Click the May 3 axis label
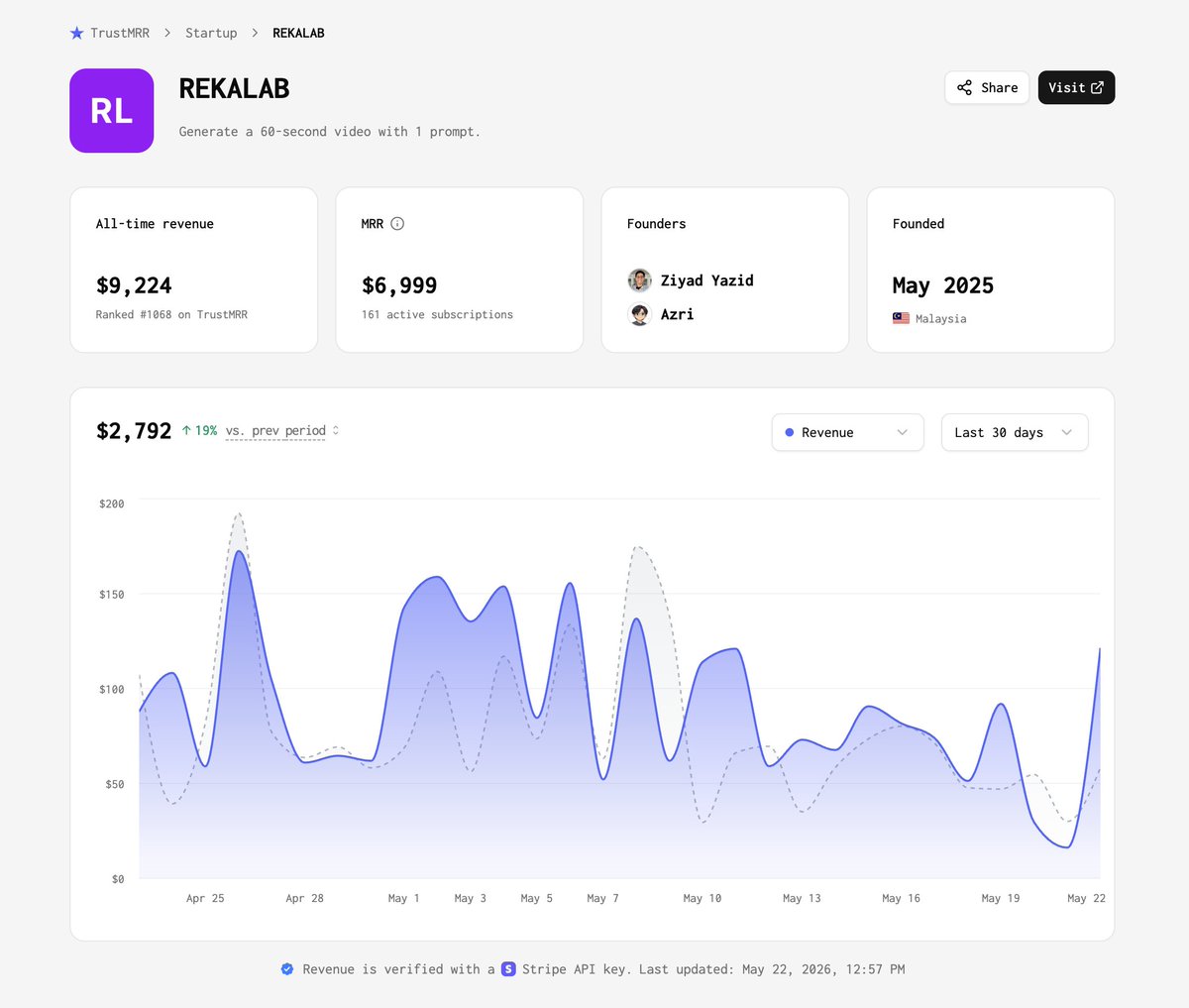The height and width of the screenshot is (1008, 1189). coord(470,898)
